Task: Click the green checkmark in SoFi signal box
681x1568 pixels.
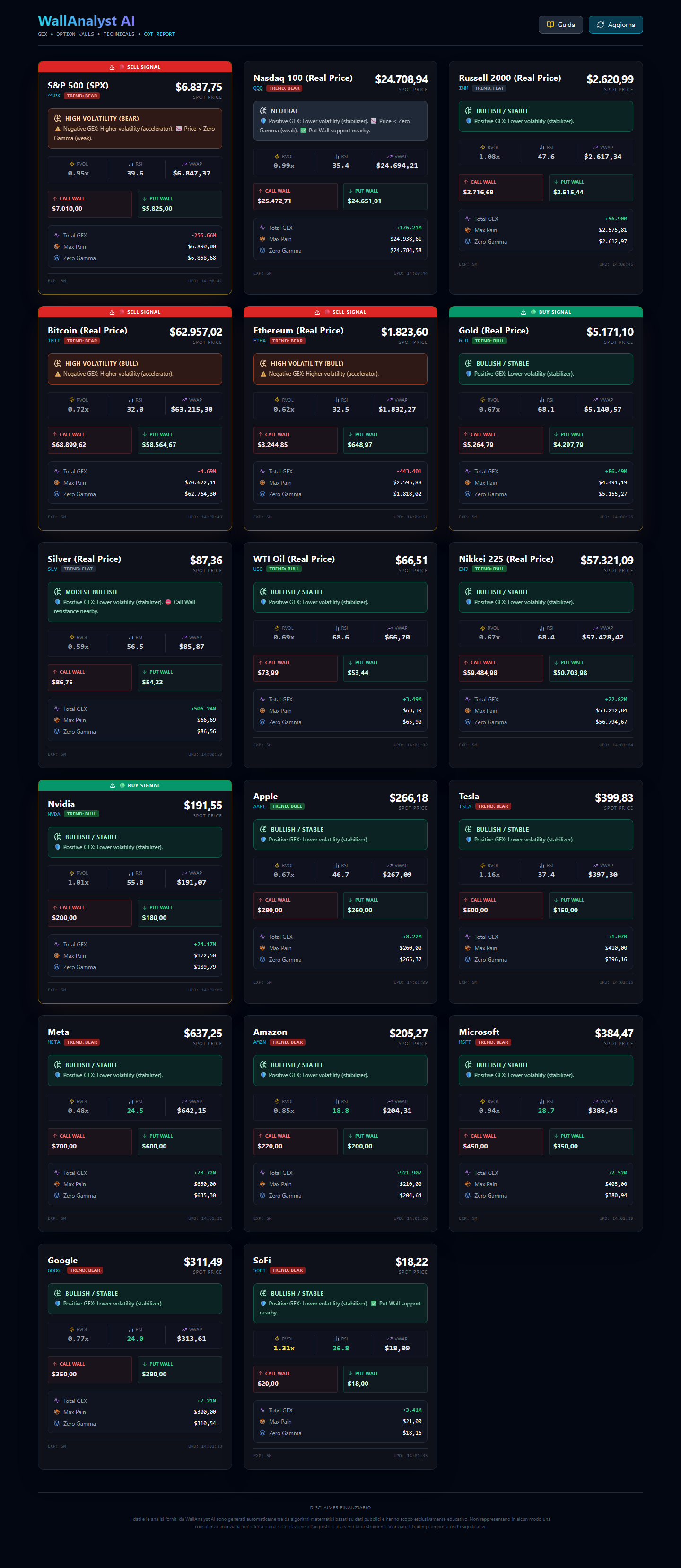Action: click(x=374, y=1303)
